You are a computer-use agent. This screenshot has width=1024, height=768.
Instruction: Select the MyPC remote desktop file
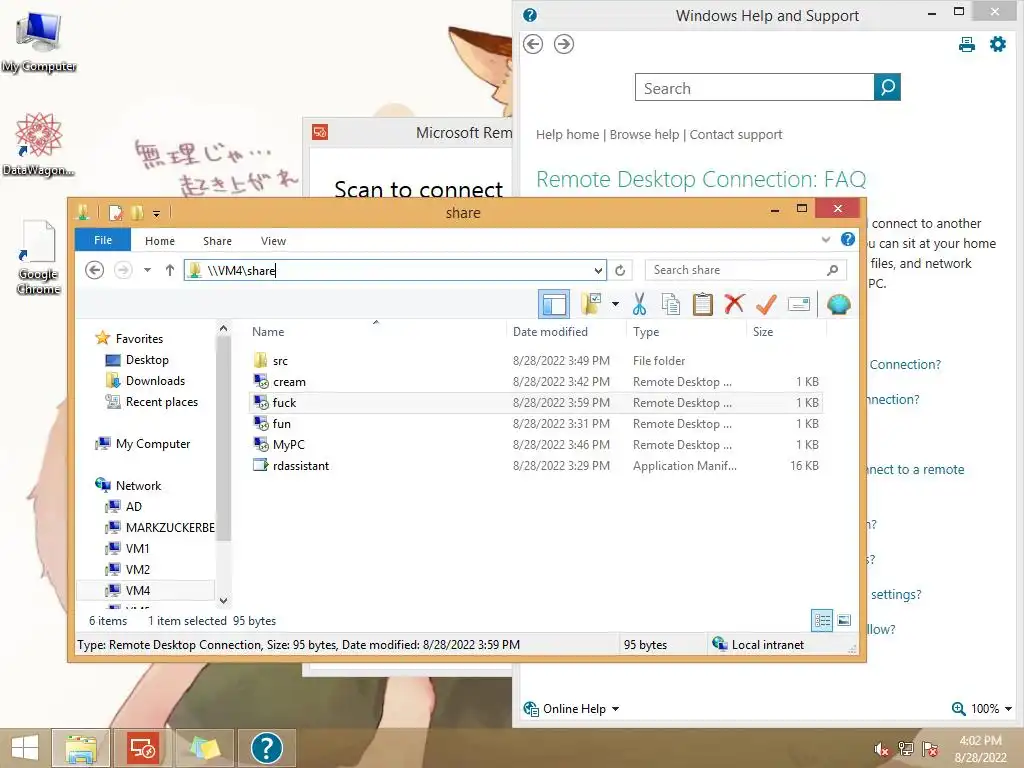pos(289,445)
